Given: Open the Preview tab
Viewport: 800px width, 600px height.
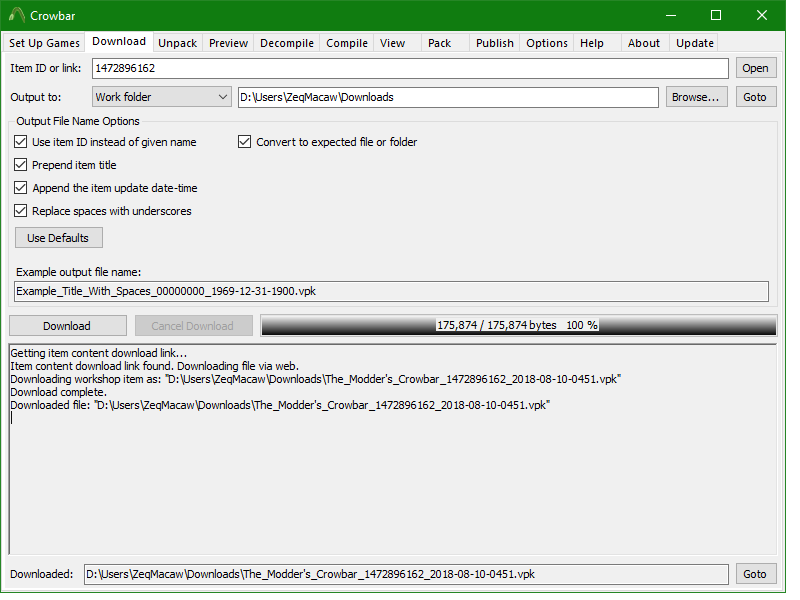Looking at the screenshot, I should [229, 43].
